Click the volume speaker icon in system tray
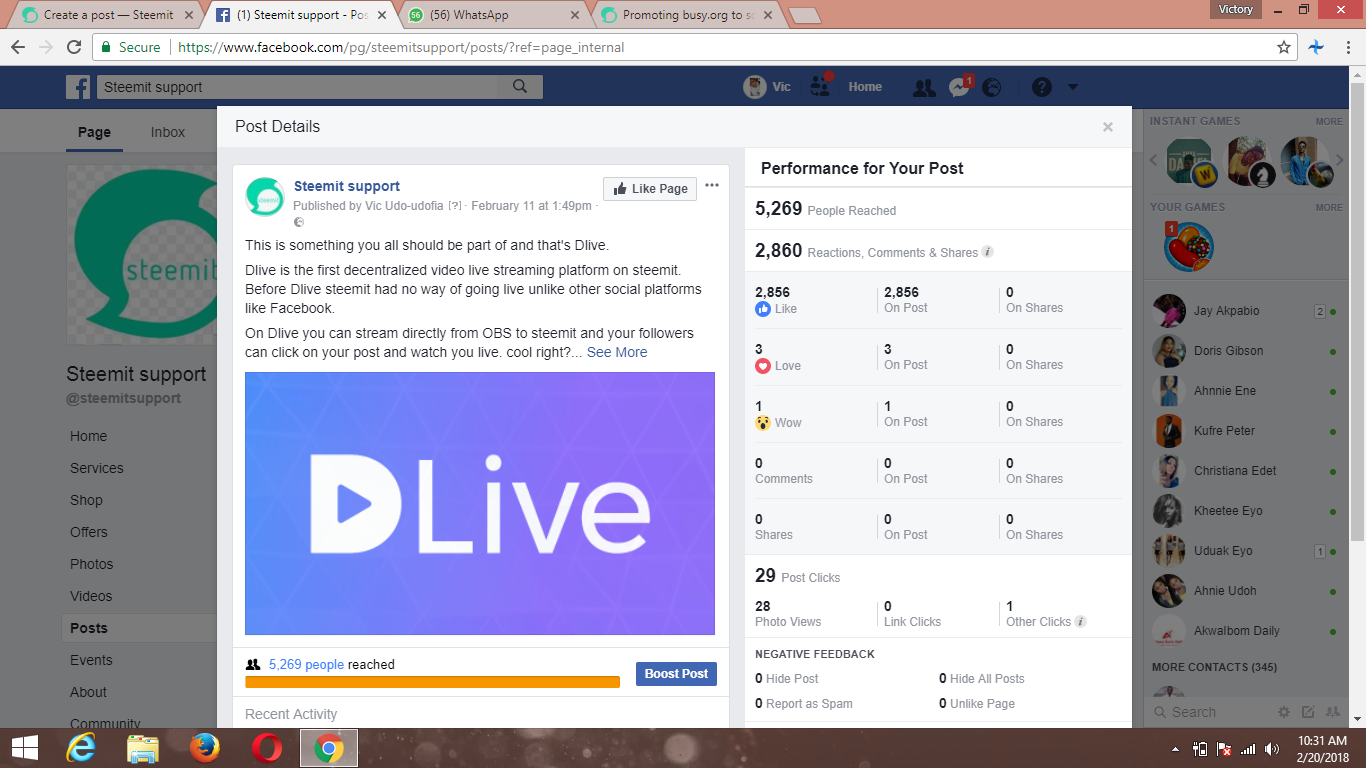Viewport: 1366px width, 768px height. (x=1272, y=748)
